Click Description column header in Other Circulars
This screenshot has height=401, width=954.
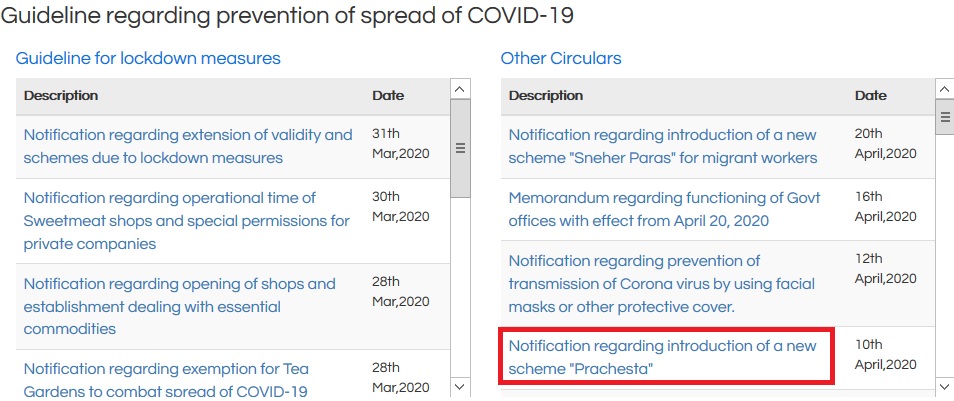coord(546,96)
